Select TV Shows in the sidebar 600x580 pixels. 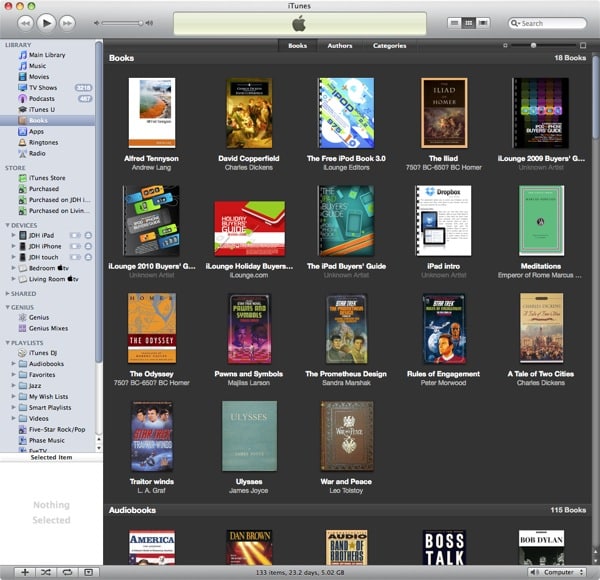point(43,88)
